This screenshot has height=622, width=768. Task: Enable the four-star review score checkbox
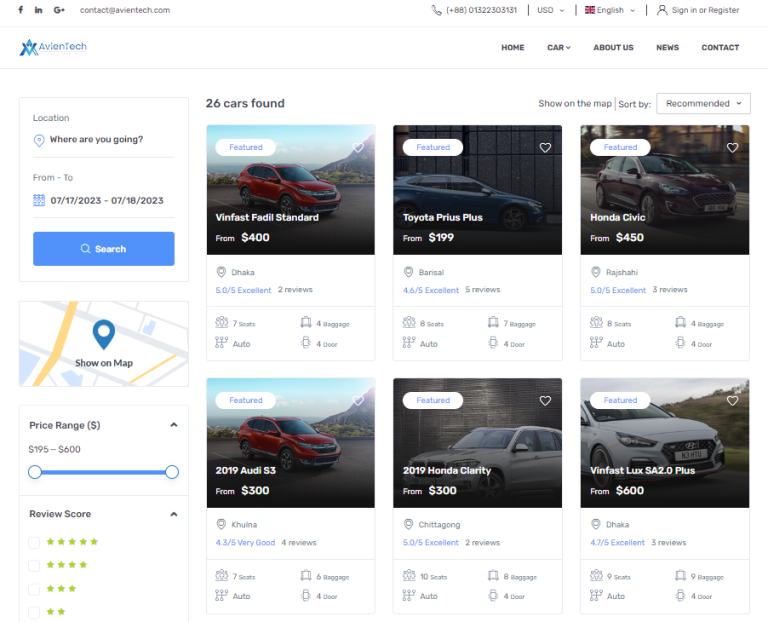click(34, 566)
